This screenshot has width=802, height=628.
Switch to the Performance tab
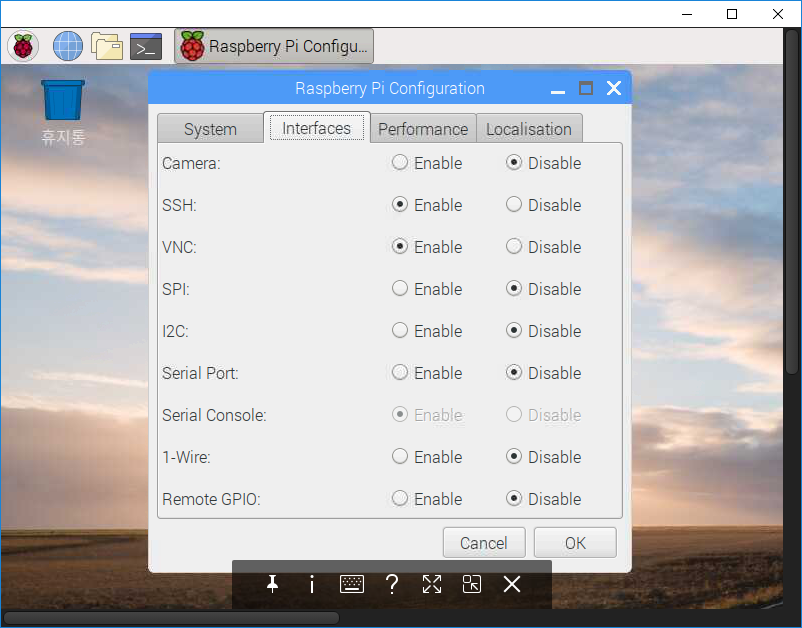[x=423, y=129]
